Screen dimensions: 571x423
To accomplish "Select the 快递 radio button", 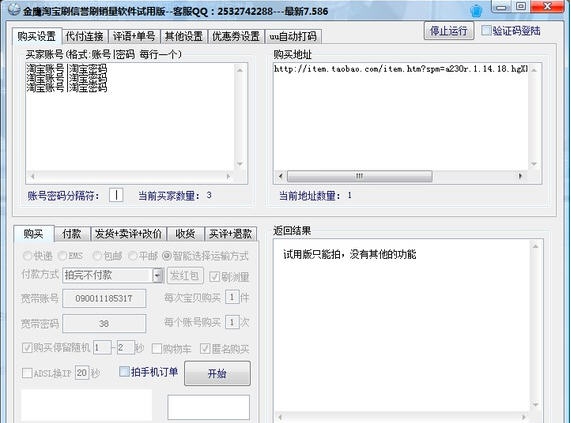I will click(27, 256).
